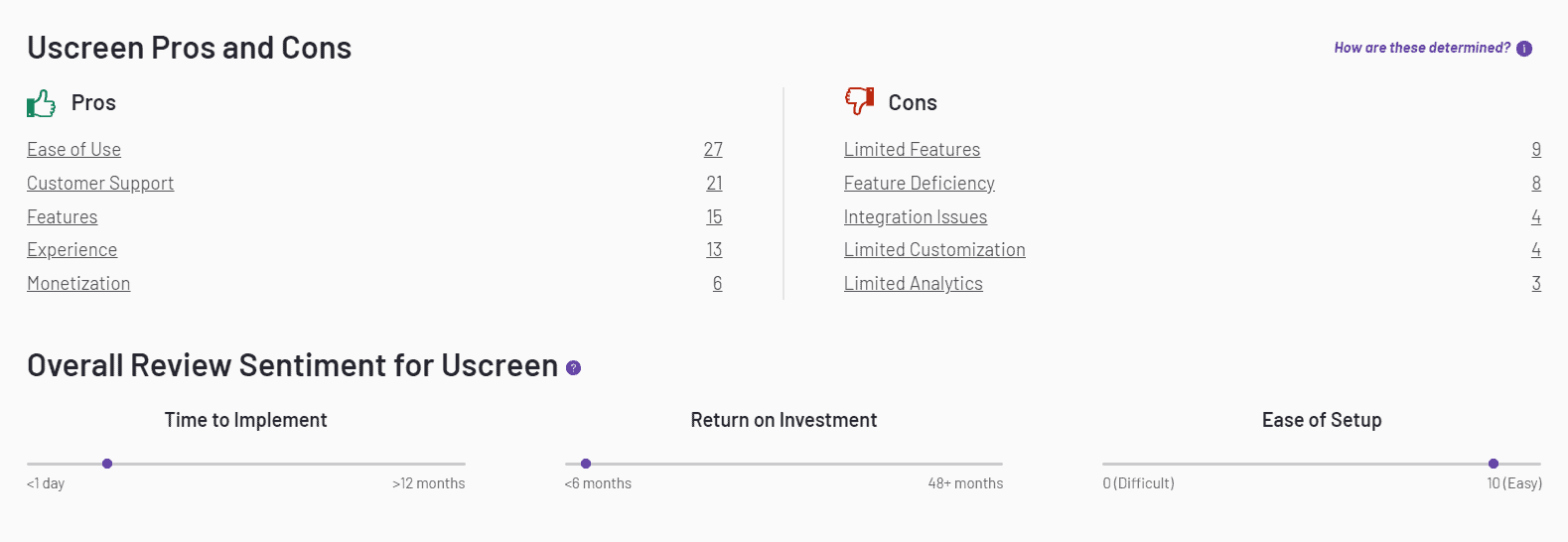Click the Feature Deficiency cons link
Screen dimensions: 1568x542
point(919,184)
